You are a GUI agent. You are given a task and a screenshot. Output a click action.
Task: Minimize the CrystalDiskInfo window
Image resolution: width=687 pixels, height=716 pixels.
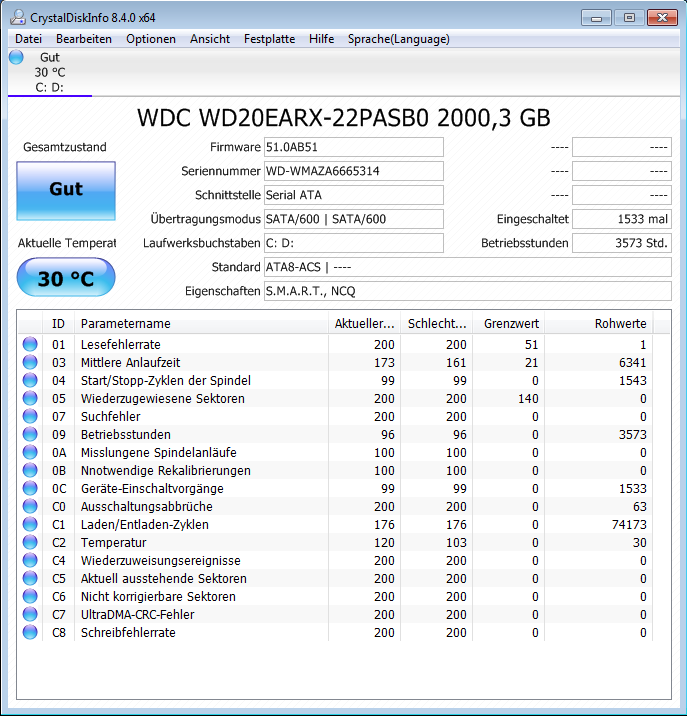pyautogui.click(x=596, y=18)
